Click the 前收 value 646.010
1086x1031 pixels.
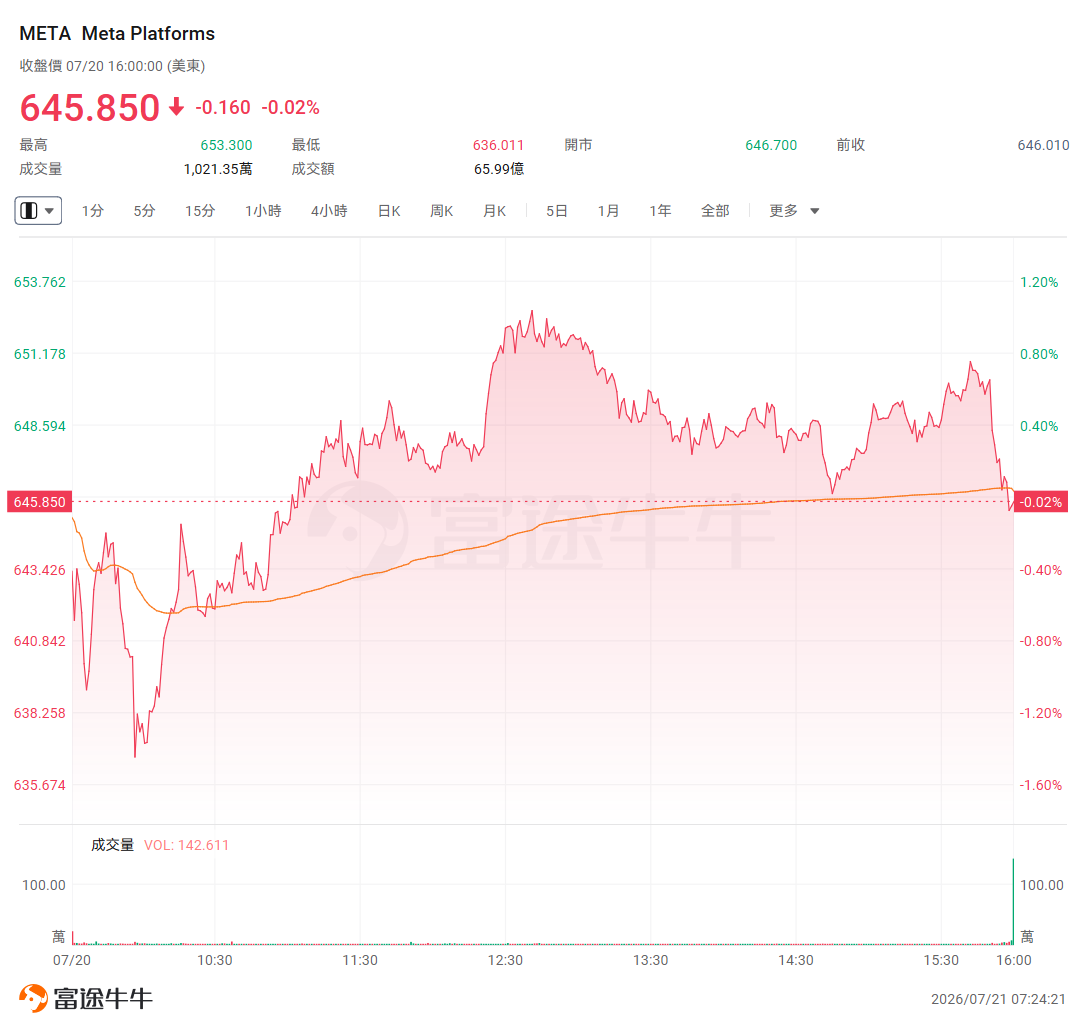(x=1043, y=145)
